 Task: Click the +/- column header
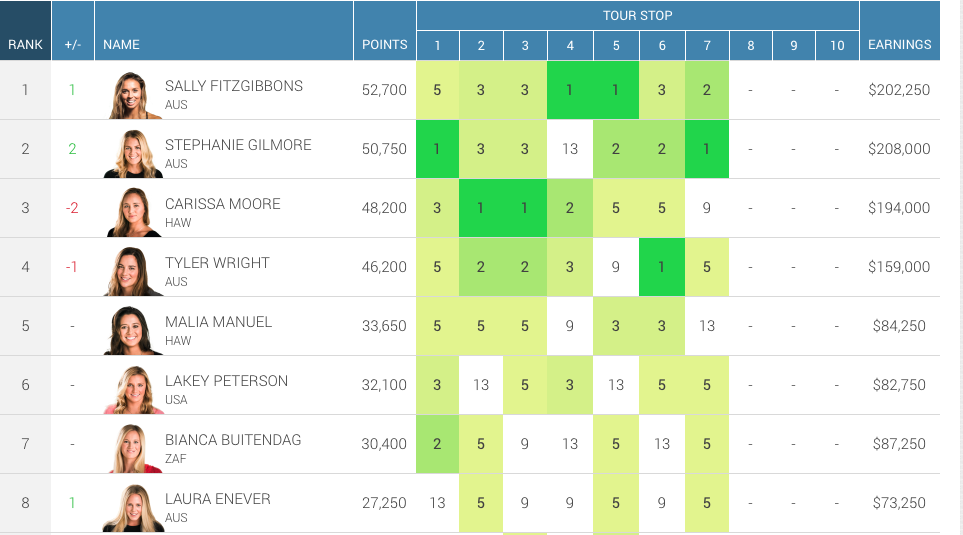tap(73, 44)
